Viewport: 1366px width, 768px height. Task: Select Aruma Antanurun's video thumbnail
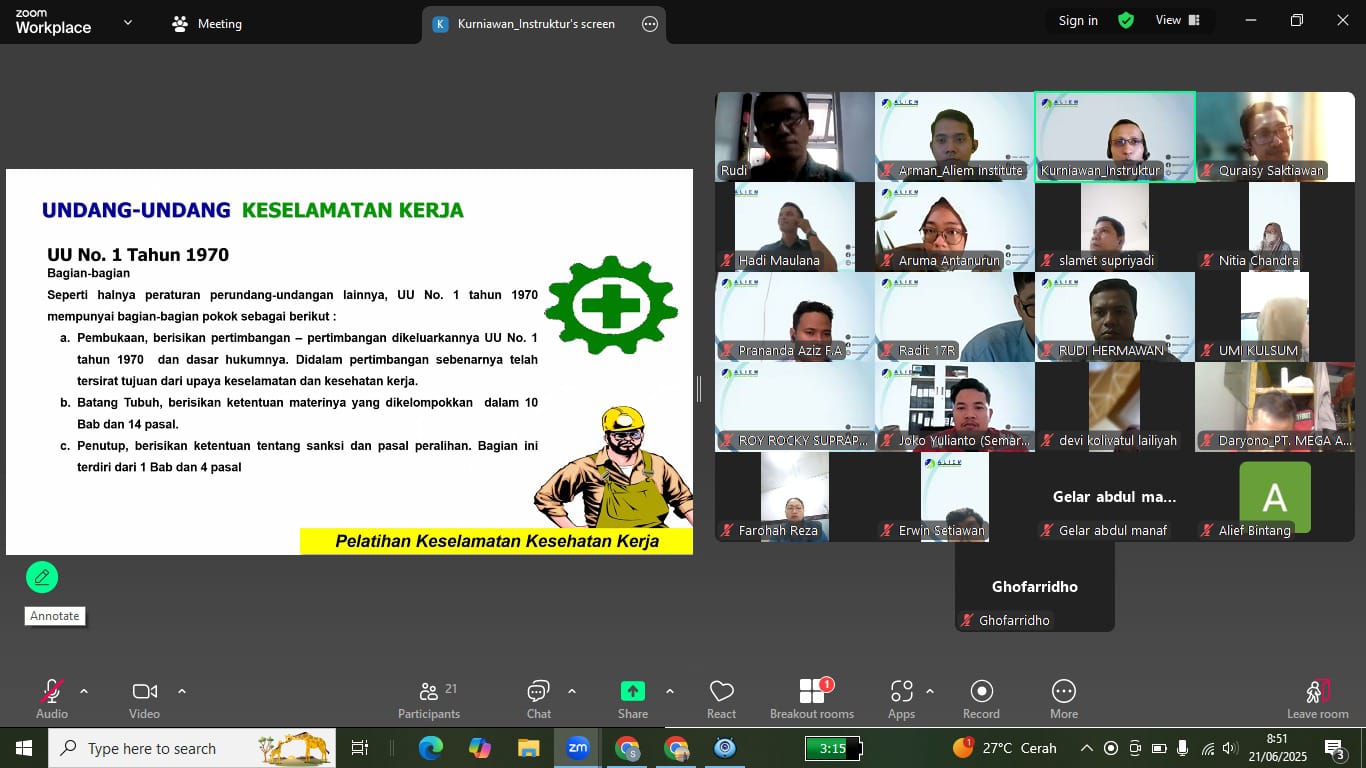pyautogui.click(x=954, y=227)
